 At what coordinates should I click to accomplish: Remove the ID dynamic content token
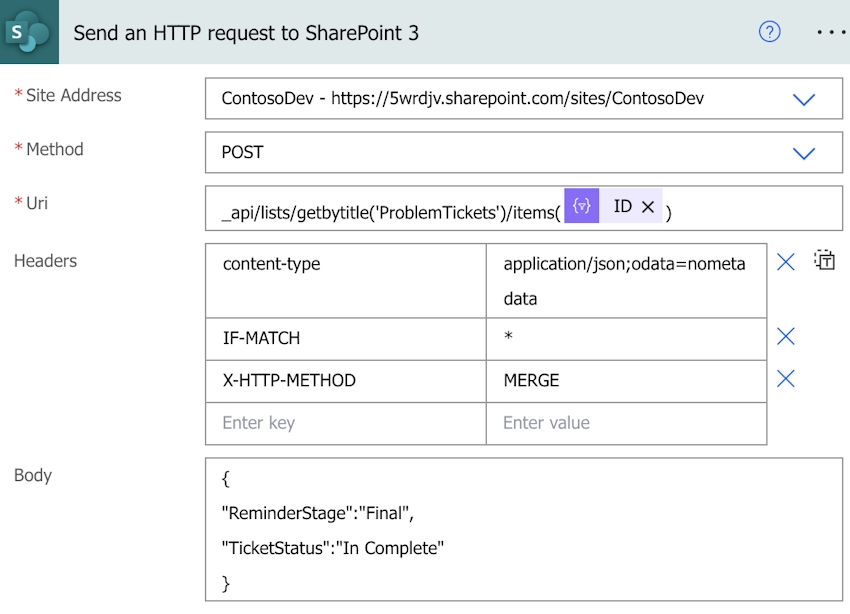click(648, 206)
